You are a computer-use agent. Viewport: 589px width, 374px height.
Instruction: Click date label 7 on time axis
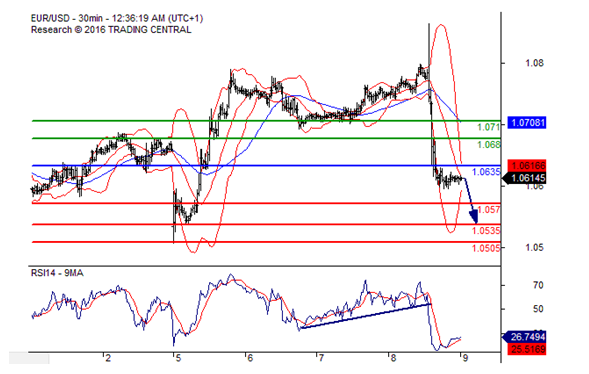click(x=321, y=358)
